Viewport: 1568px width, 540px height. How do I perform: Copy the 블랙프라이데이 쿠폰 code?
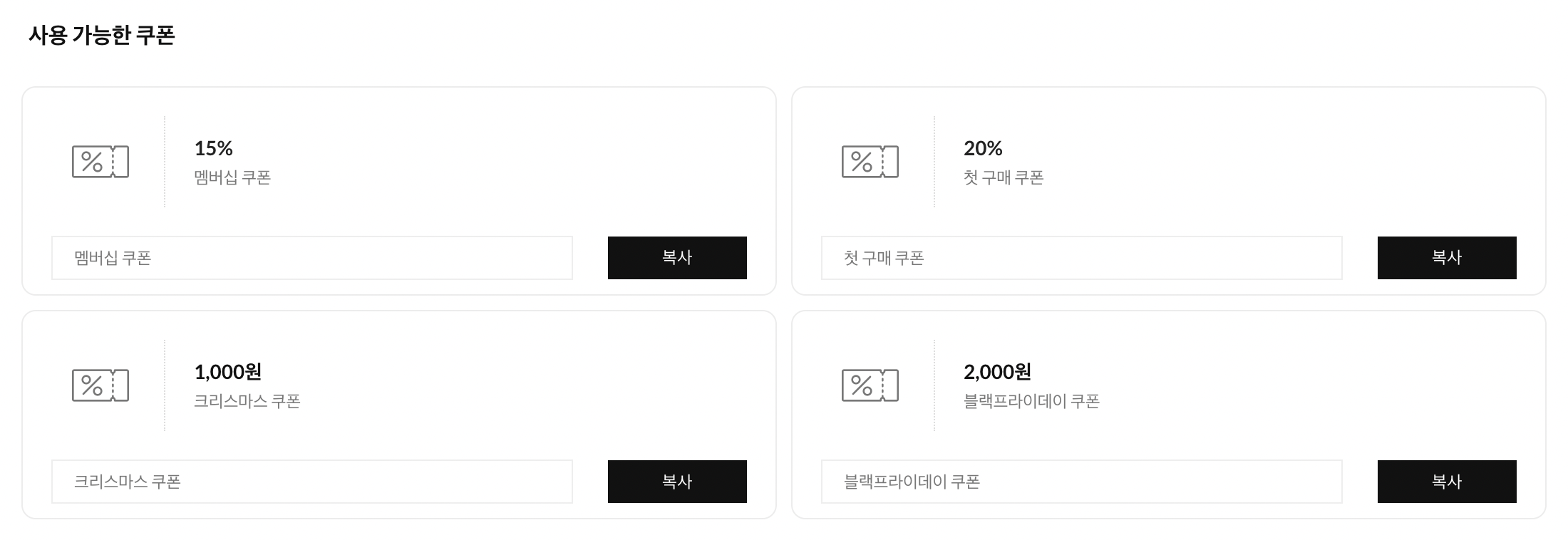[x=1447, y=482]
